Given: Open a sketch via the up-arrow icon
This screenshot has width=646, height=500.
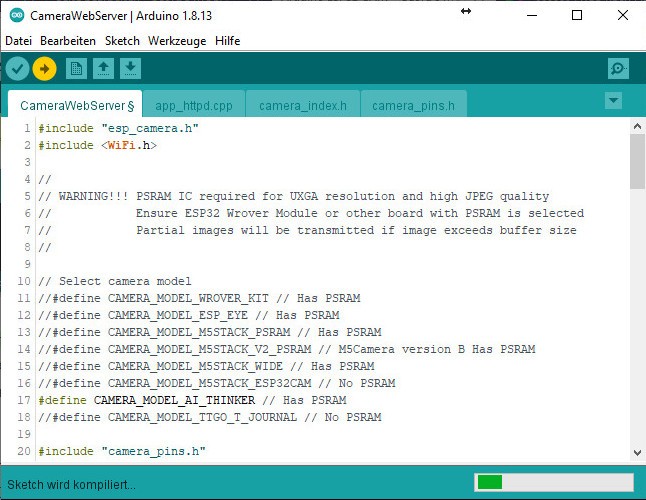Looking at the screenshot, I should click(103, 68).
